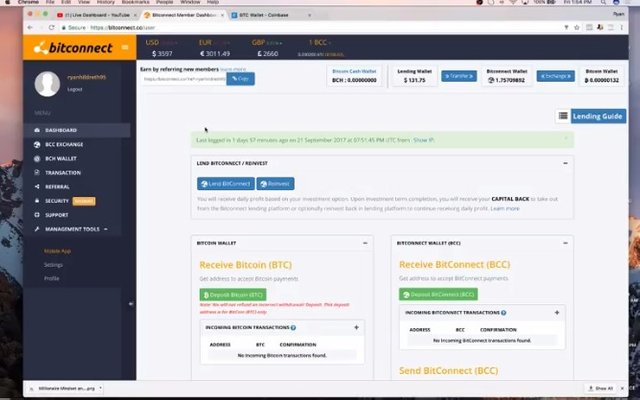Bookmark the page with the star icon

577,27
